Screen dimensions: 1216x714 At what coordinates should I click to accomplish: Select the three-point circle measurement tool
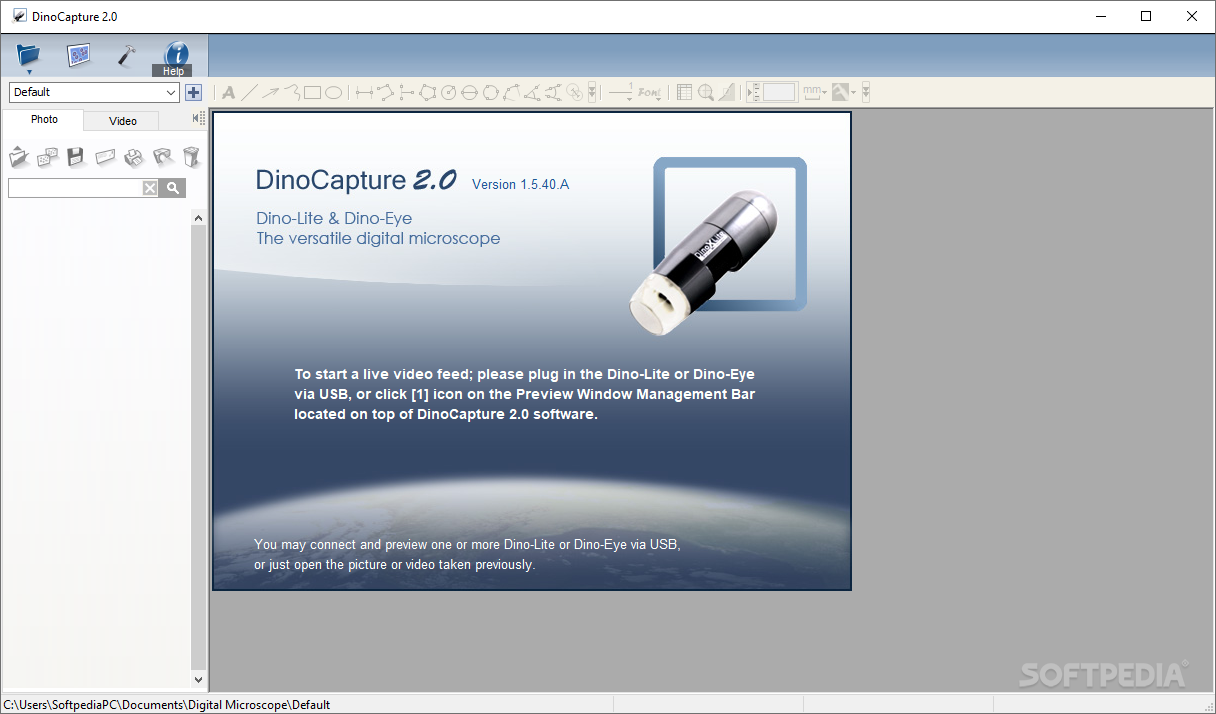click(x=490, y=92)
